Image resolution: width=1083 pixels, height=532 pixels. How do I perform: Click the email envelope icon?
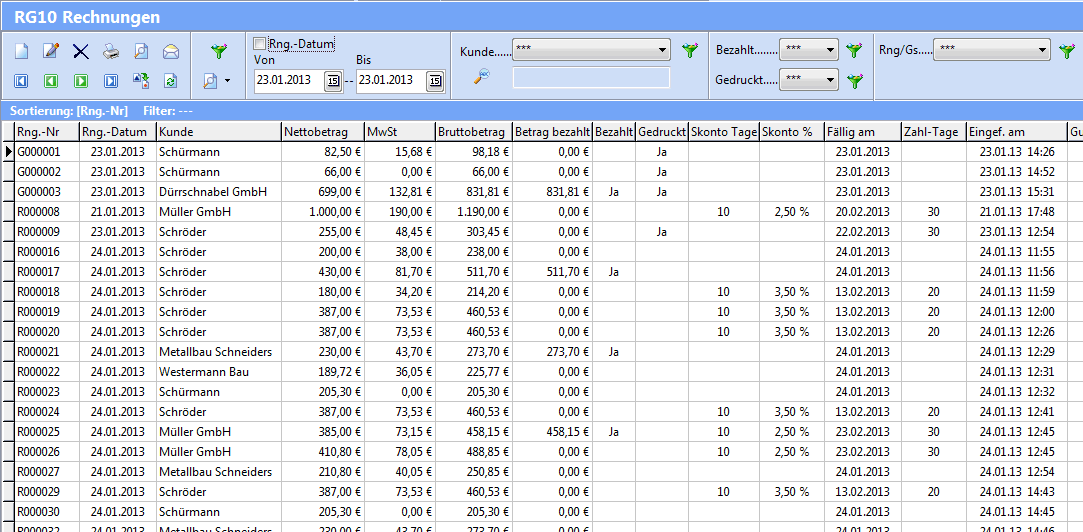coord(171,51)
